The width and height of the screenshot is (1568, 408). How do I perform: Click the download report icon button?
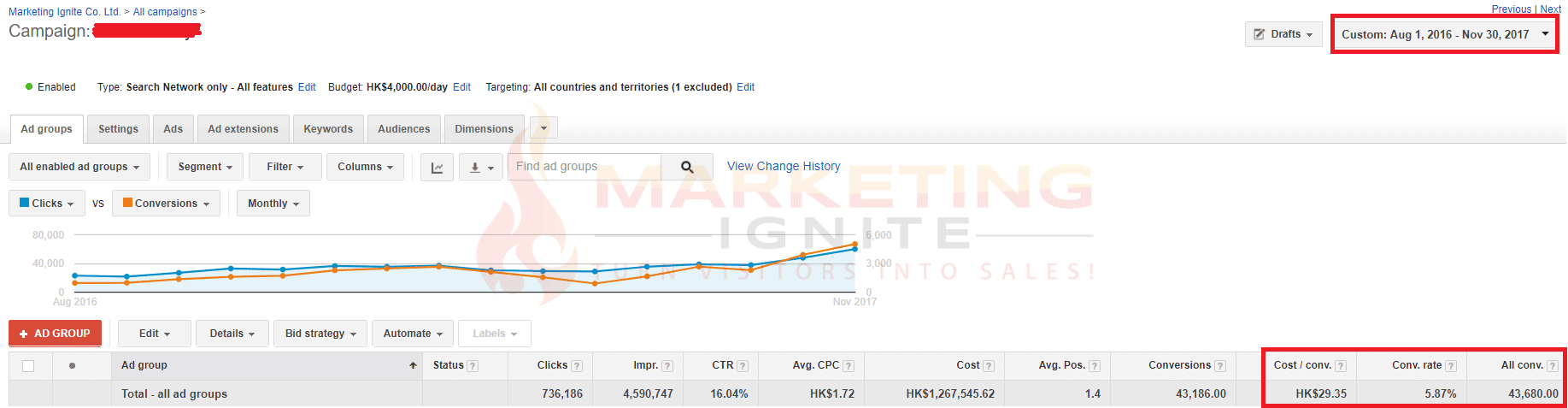tap(481, 168)
